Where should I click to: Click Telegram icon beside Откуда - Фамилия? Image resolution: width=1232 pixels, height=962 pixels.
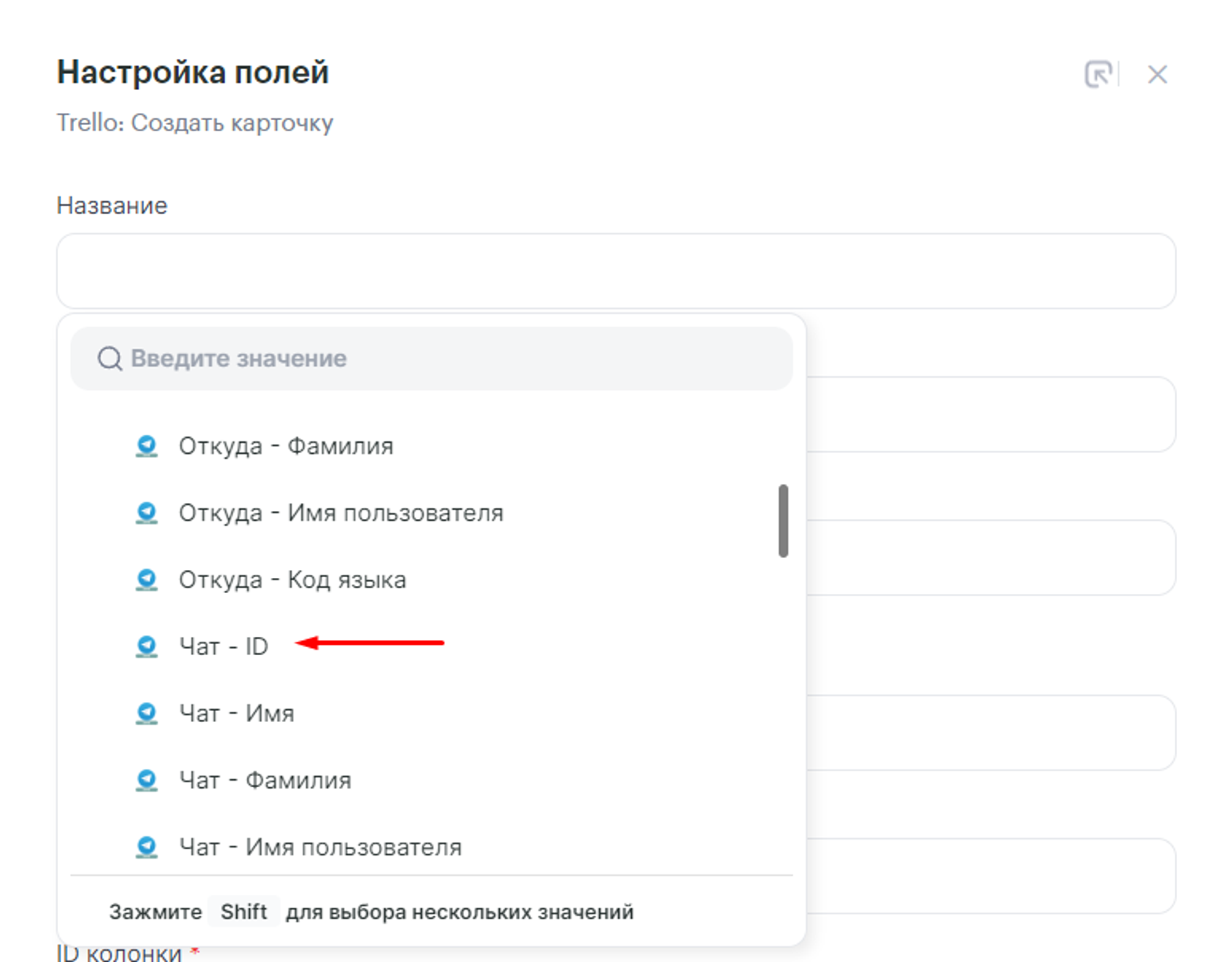[146, 446]
